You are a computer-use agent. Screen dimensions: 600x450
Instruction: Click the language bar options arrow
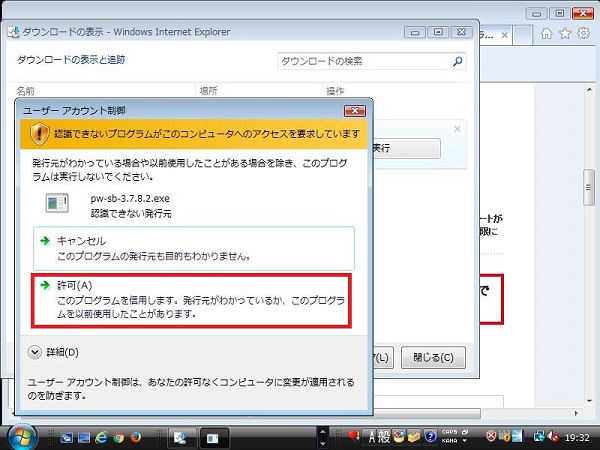click(x=465, y=441)
